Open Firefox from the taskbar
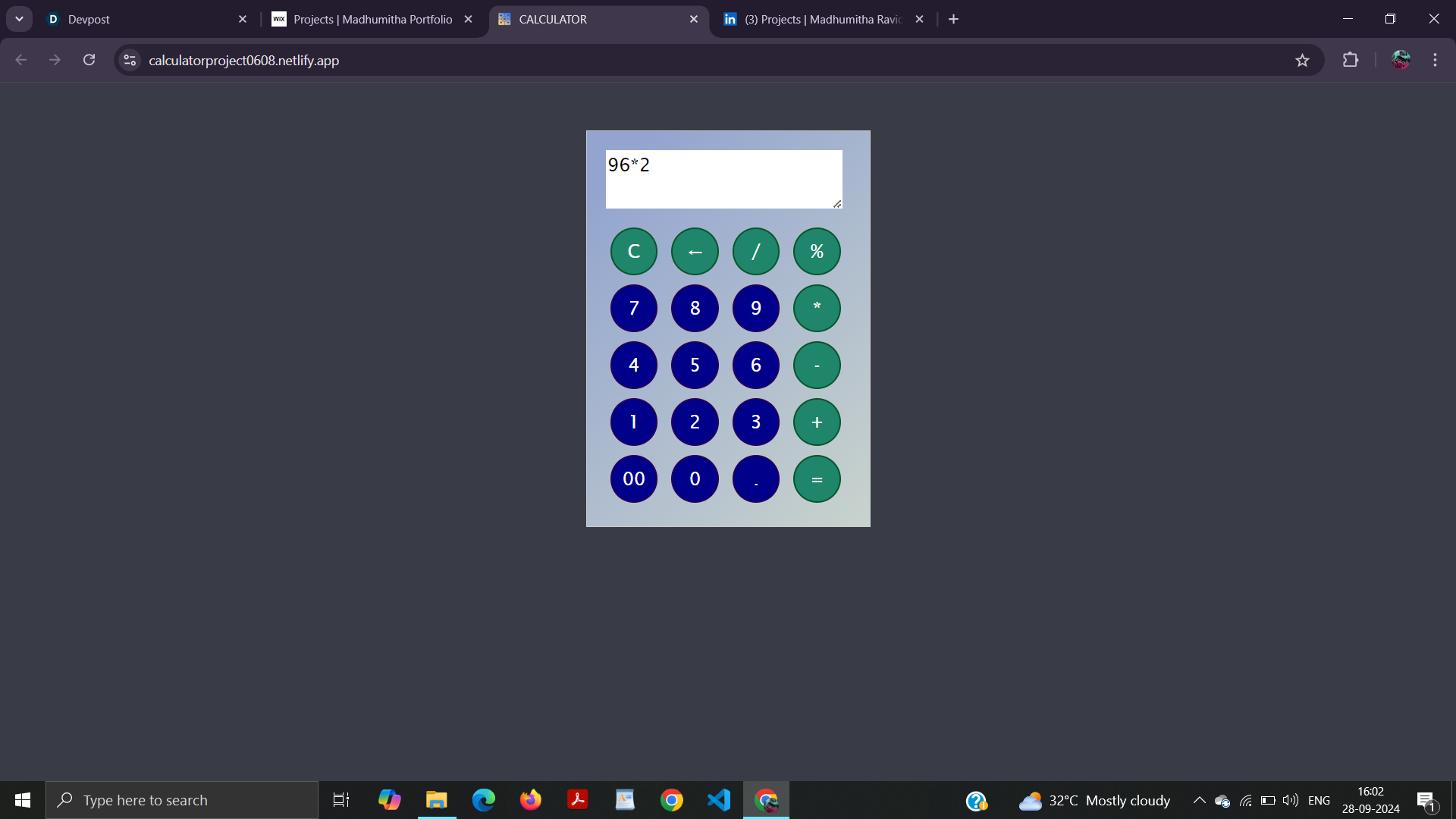 pos(531,799)
